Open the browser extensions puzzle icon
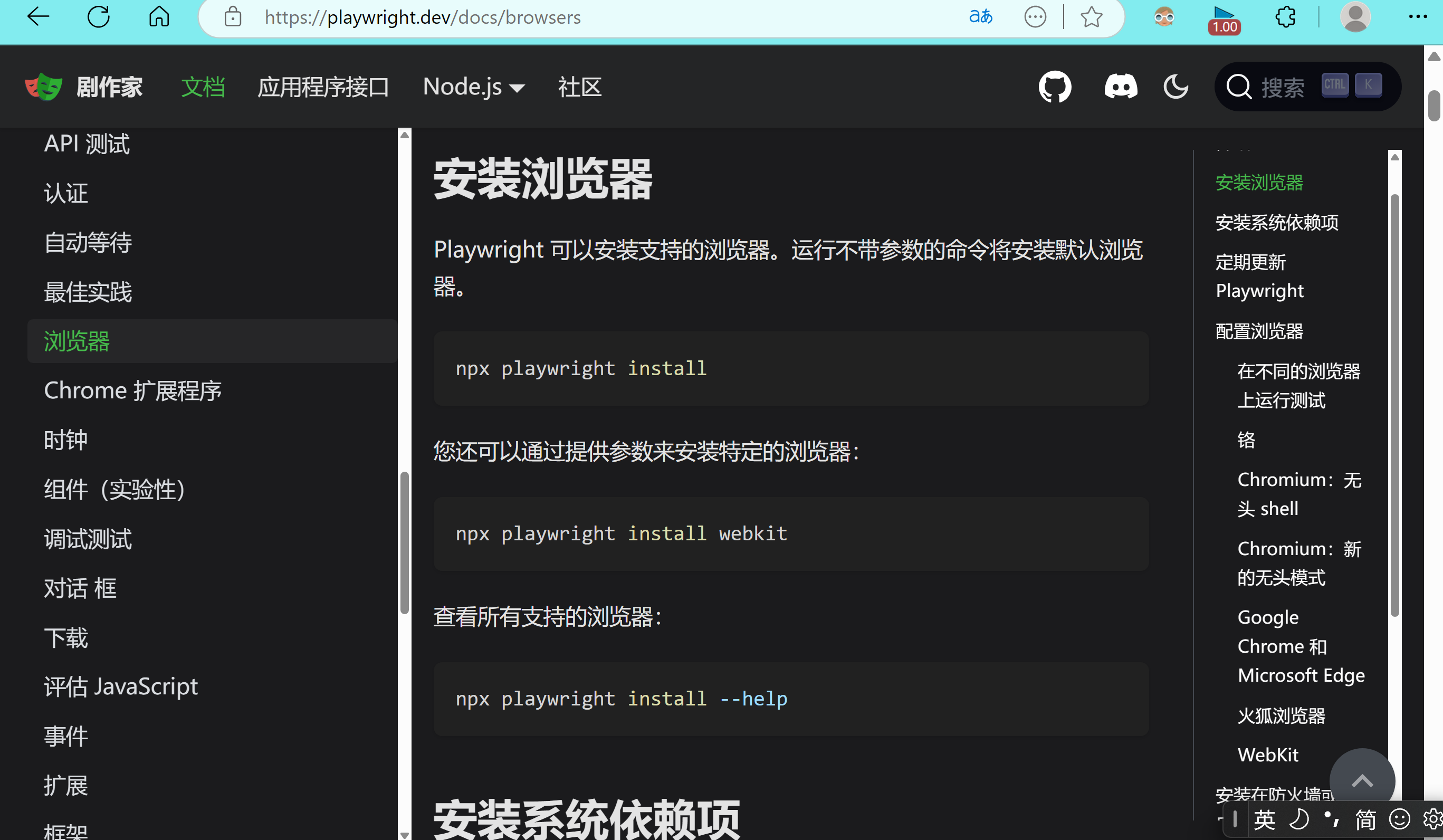Image resolution: width=1443 pixels, height=840 pixels. point(1285,17)
